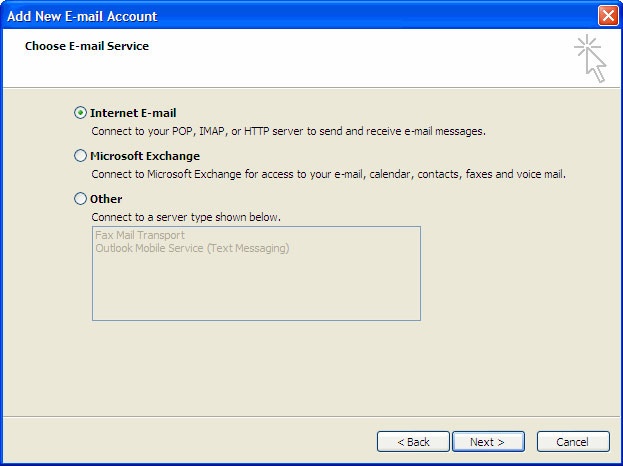623x466 pixels.
Task: Select Fax Mail Transport in the list
Action: tap(140, 235)
